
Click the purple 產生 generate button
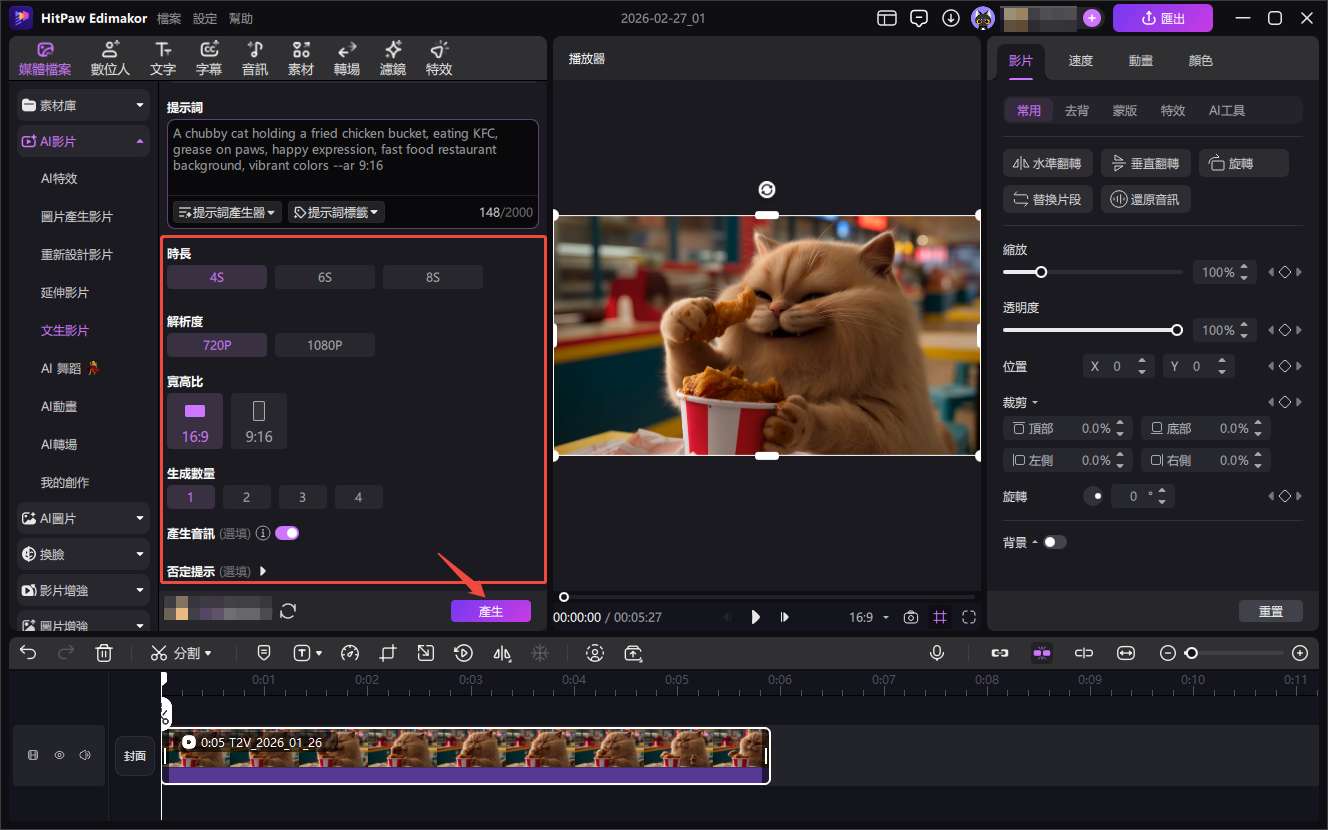pos(490,611)
